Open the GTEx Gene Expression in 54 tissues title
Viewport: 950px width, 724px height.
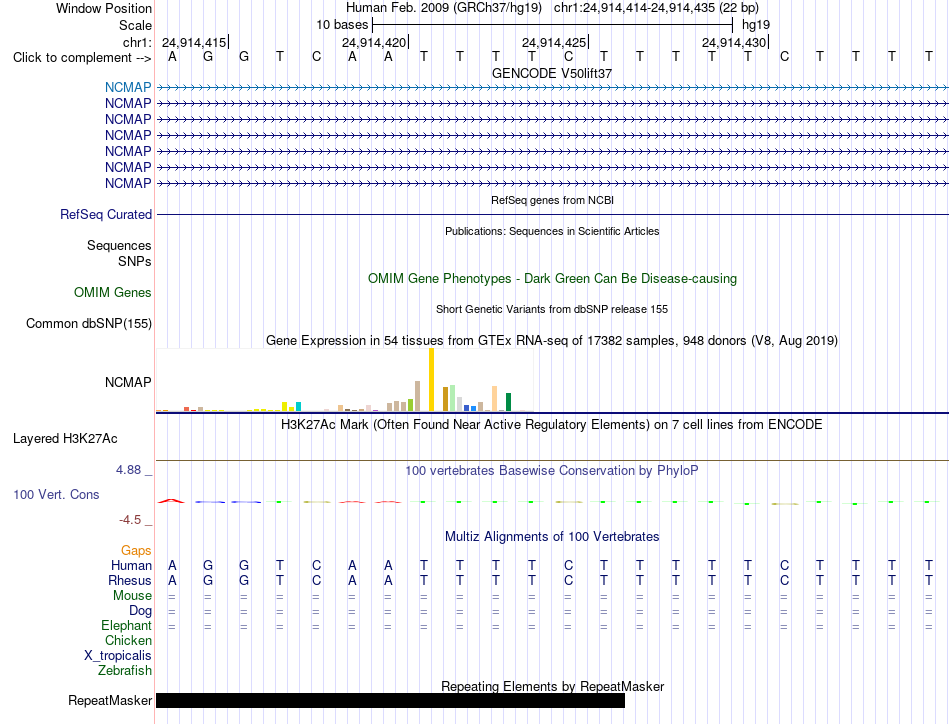(552, 340)
